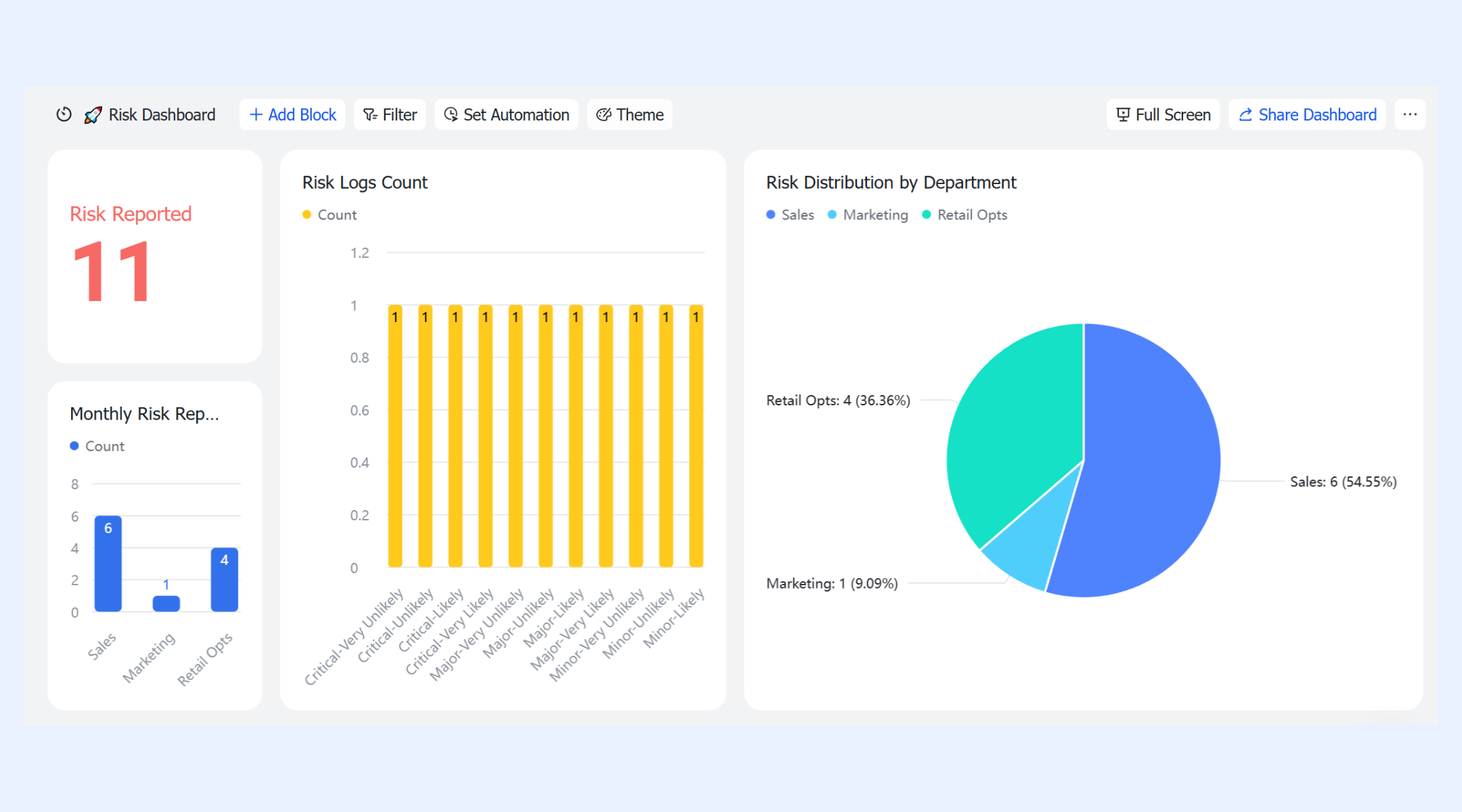Open the Risk Dashboard title
Screen dimensions: 1462x812
click(162, 114)
